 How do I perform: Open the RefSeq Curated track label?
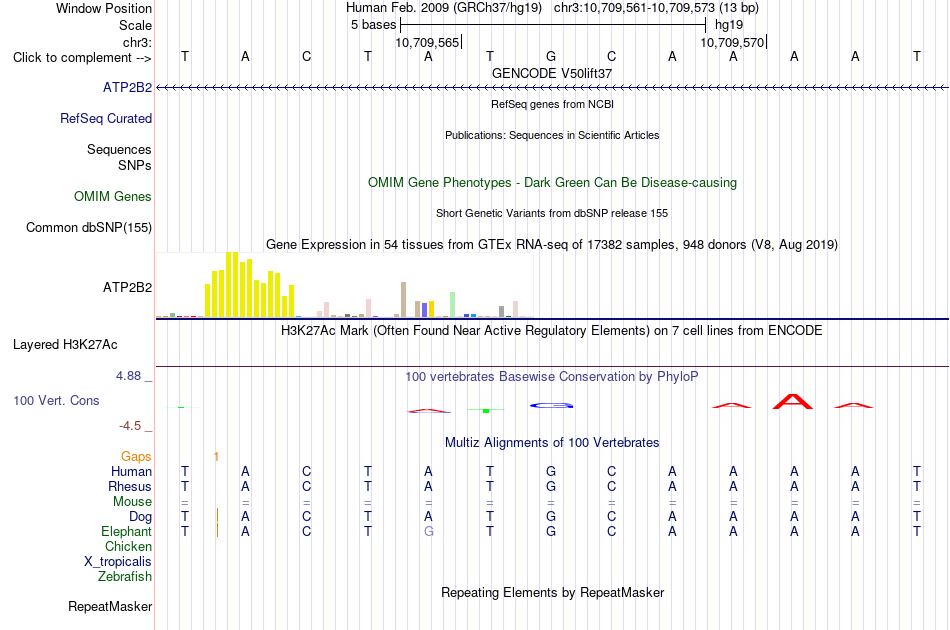106,118
